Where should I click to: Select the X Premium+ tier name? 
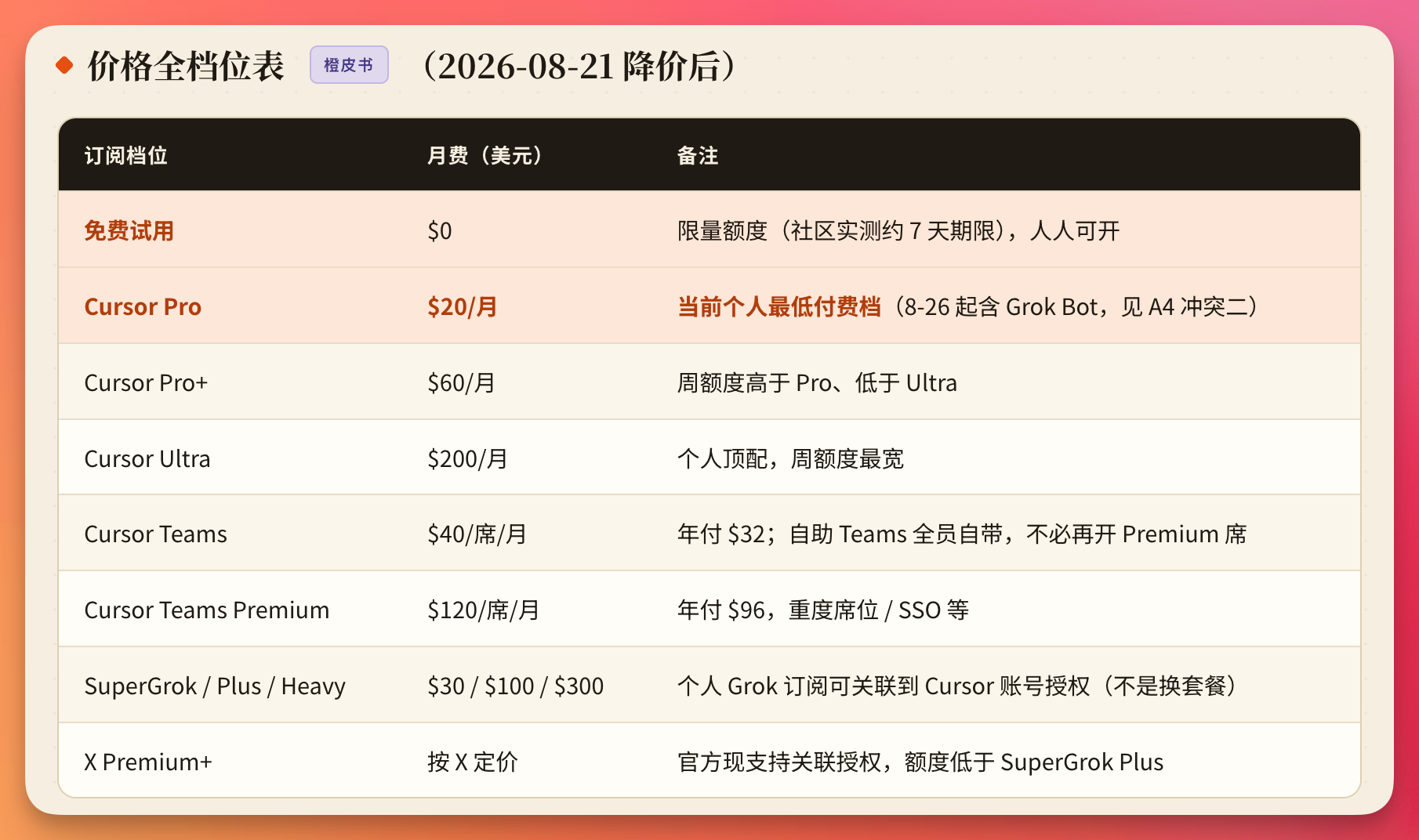click(x=148, y=762)
